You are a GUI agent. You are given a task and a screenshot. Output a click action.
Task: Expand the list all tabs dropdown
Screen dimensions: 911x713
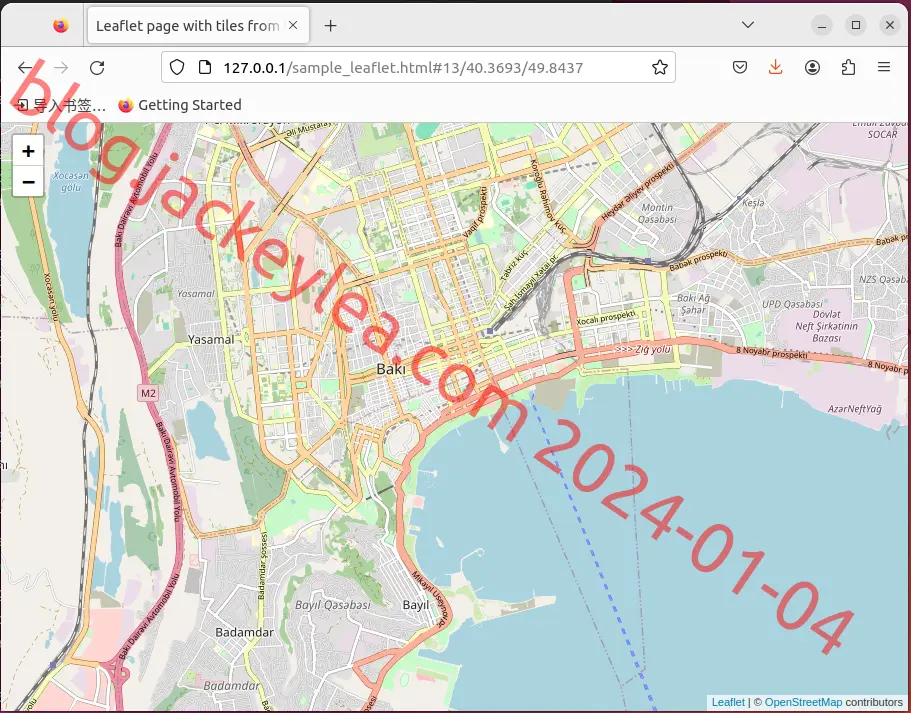click(748, 25)
